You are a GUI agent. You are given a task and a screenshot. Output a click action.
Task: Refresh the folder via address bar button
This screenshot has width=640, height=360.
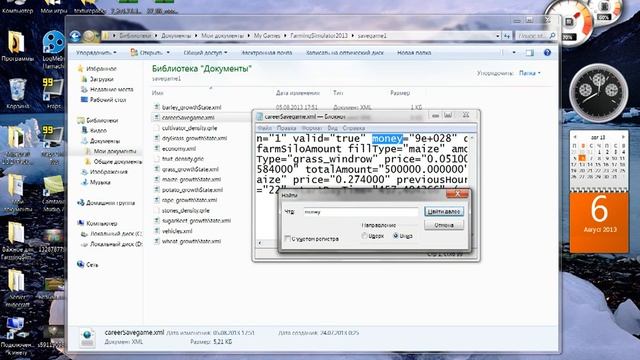tap(507, 36)
